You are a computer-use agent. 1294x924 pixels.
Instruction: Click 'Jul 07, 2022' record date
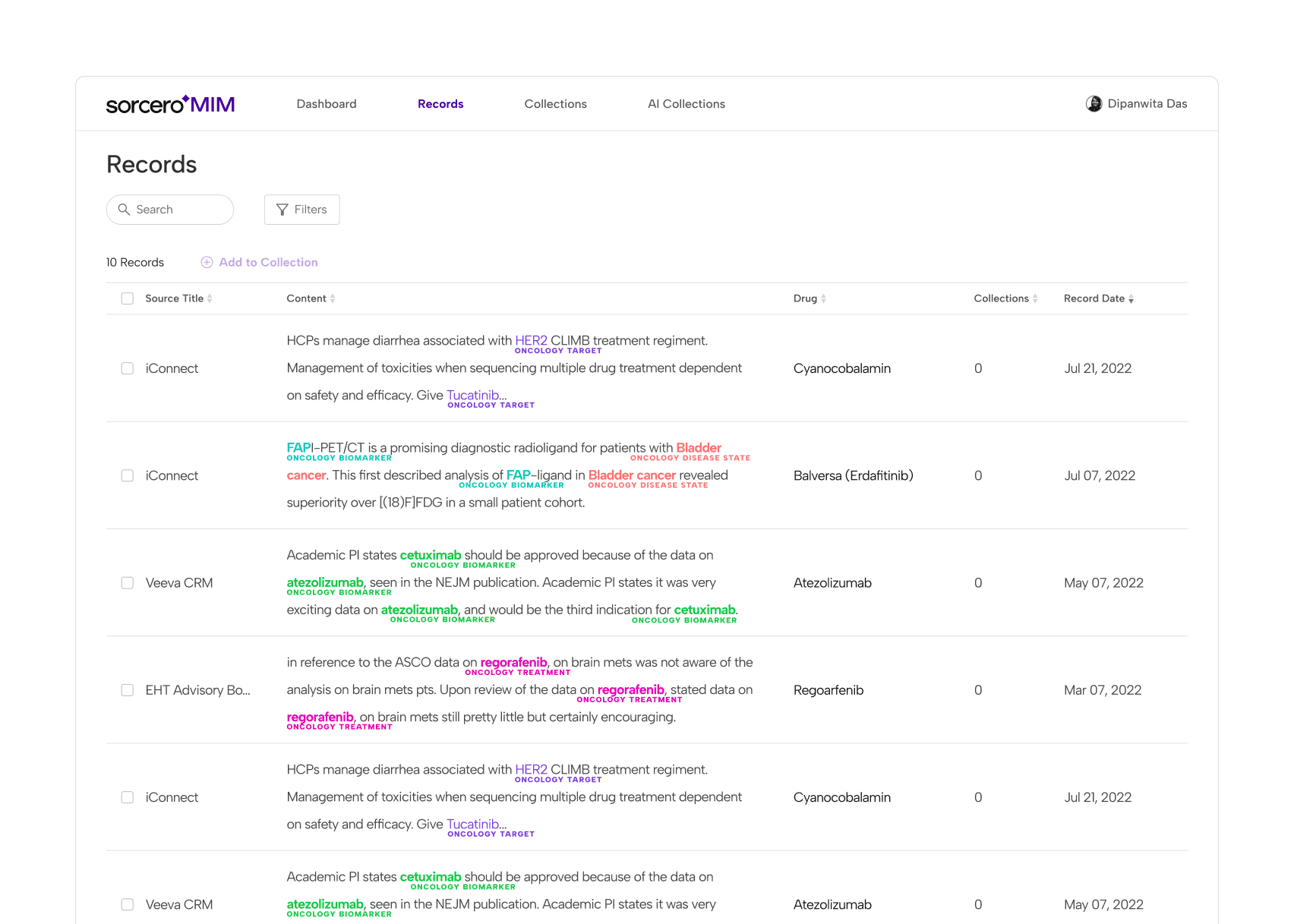pos(1100,475)
